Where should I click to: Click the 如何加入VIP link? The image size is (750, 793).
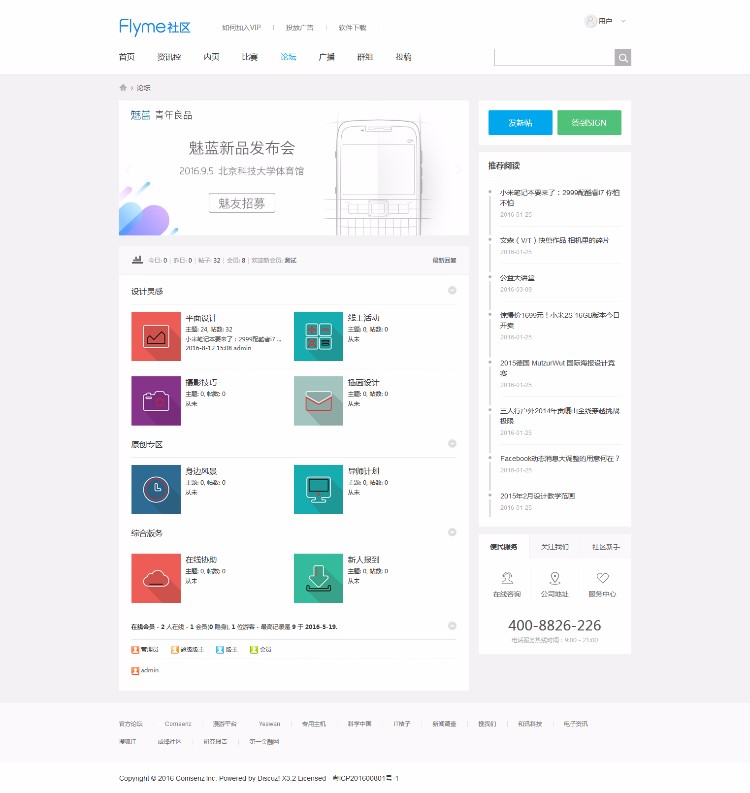241,28
